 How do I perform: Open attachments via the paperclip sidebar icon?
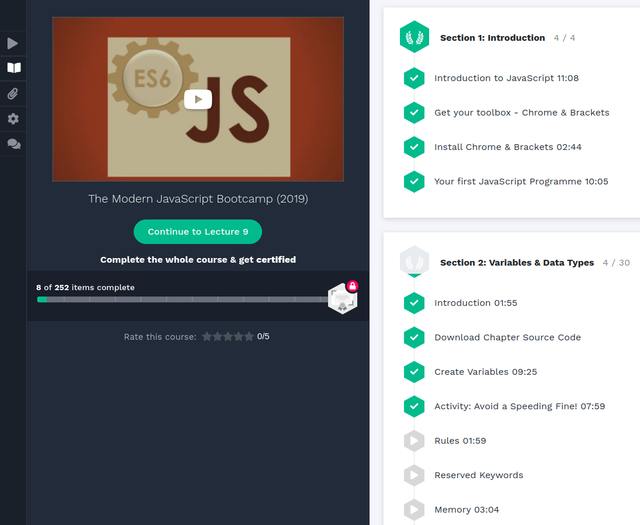(13, 94)
